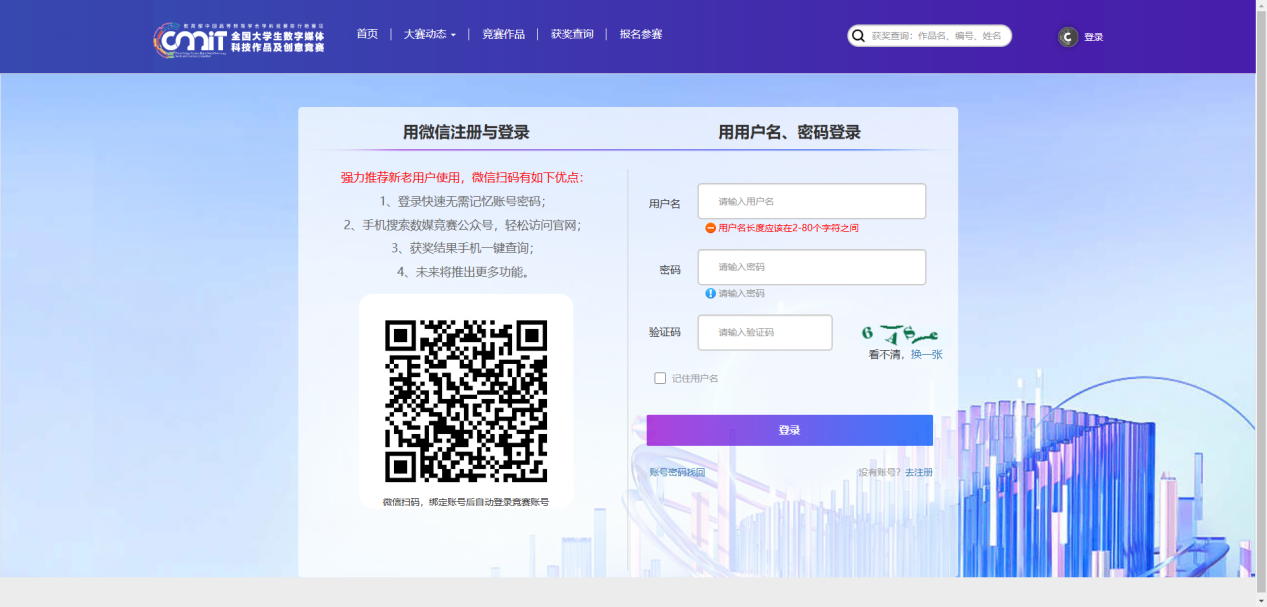Click the red username error icon
The width and height of the screenshot is (1267, 607).
tap(710, 228)
